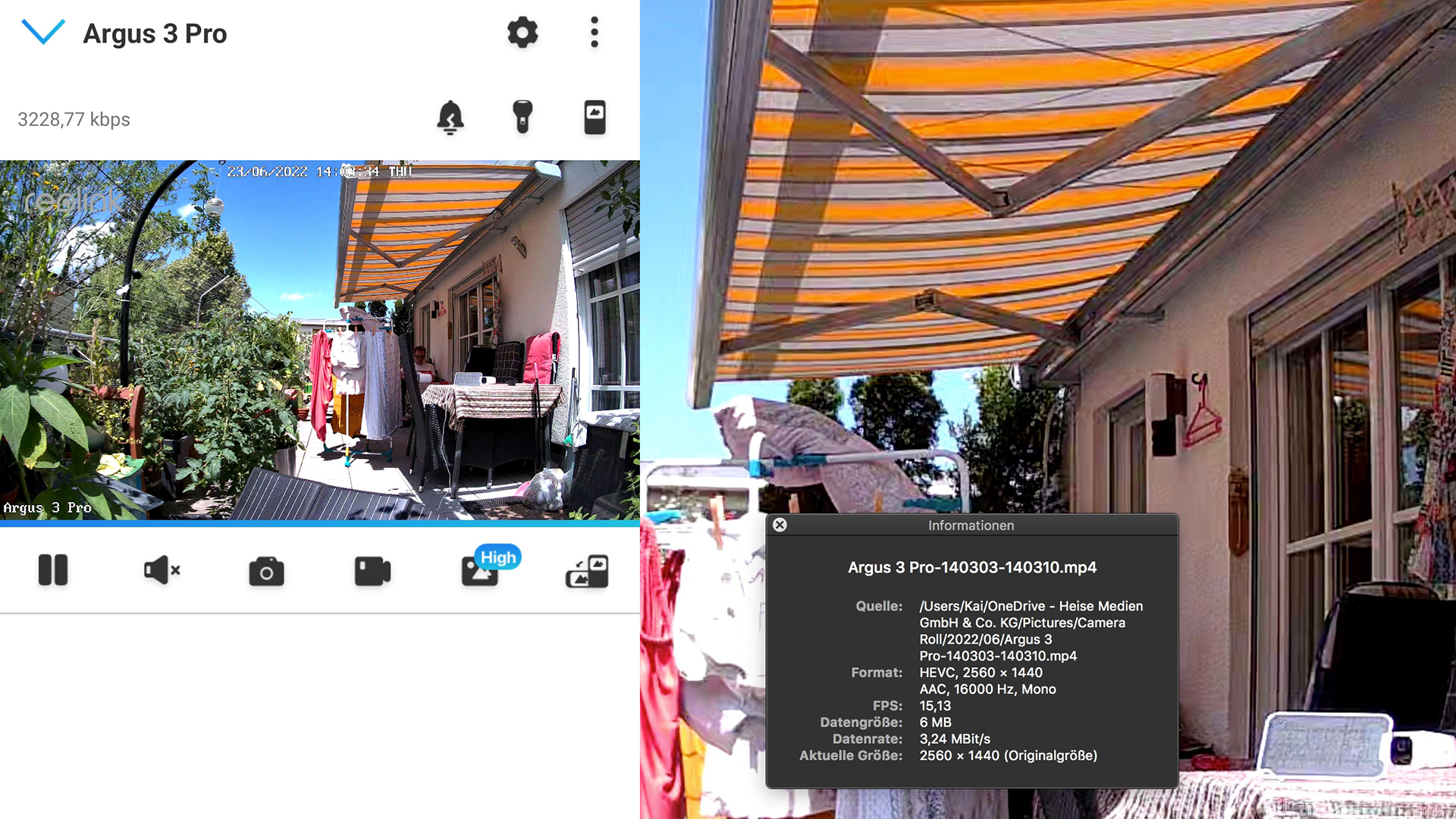The width and height of the screenshot is (1456, 819).
Task: Start recording with the video camera icon
Action: (x=372, y=571)
